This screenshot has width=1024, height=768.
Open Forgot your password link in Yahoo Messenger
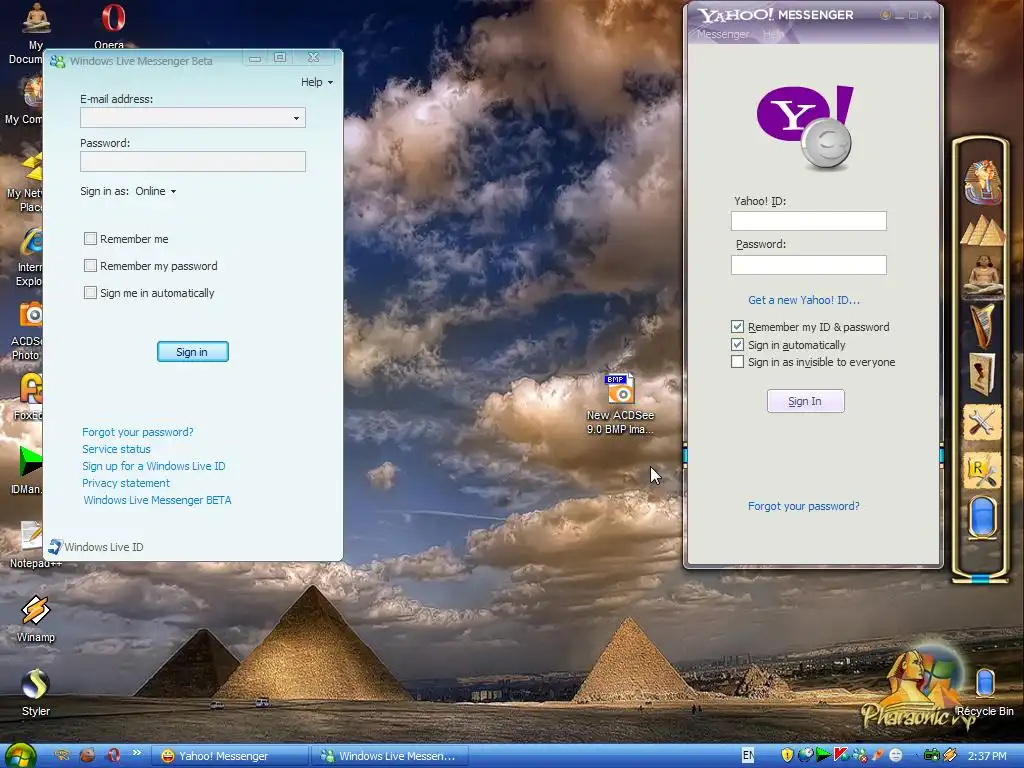(804, 505)
